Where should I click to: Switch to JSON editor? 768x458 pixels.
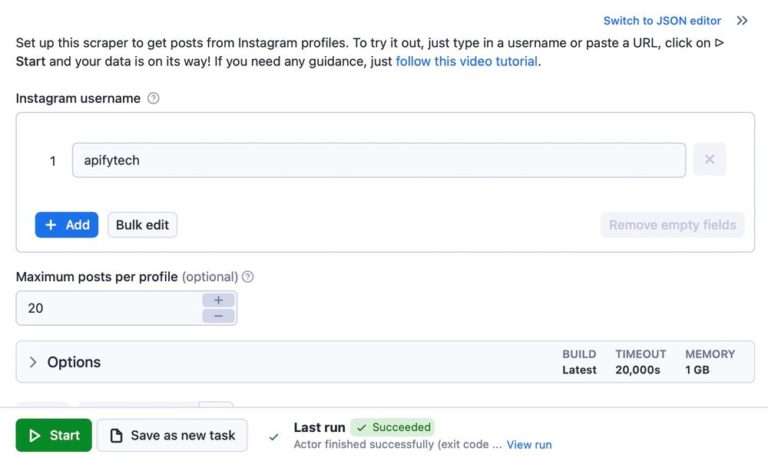point(662,20)
